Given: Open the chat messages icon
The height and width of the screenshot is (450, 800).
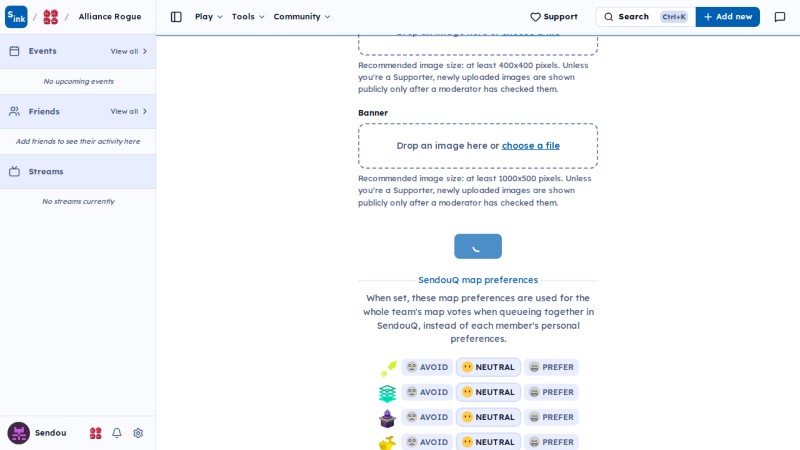Looking at the screenshot, I should point(780,17).
